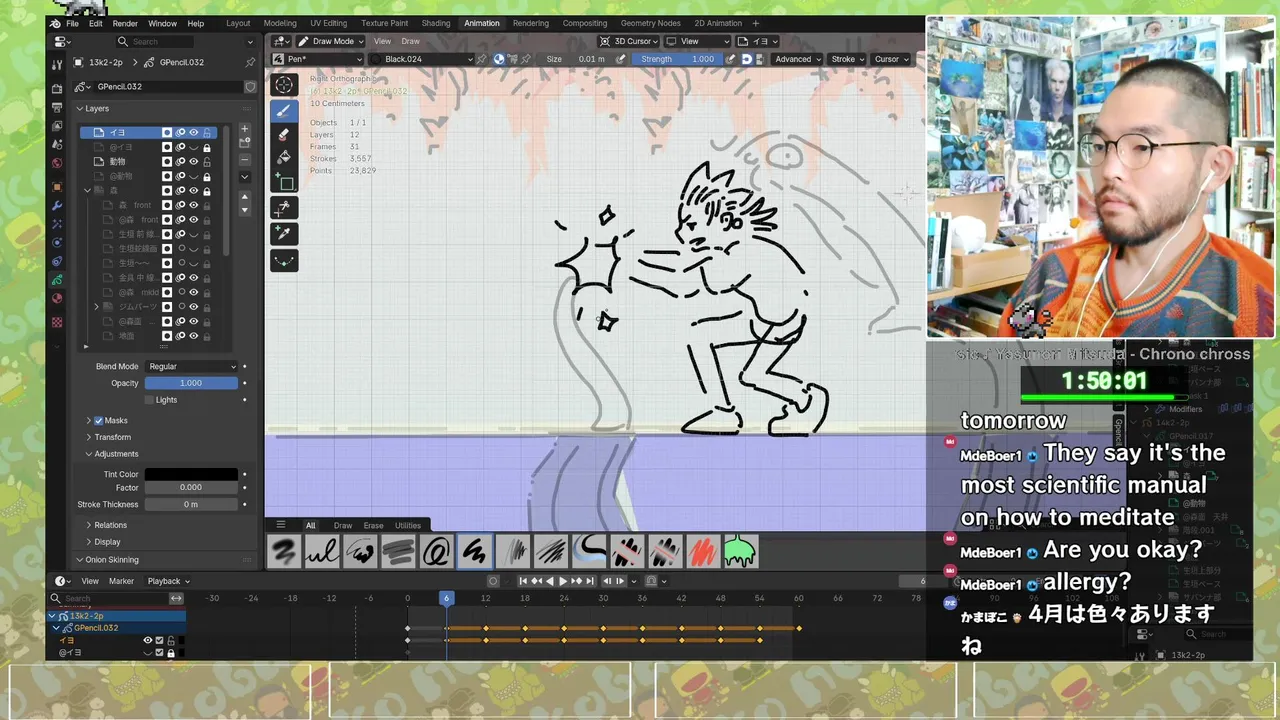The image size is (1280, 720).
Task: Toggle mask for the イヨ layer
Action: pos(167,132)
